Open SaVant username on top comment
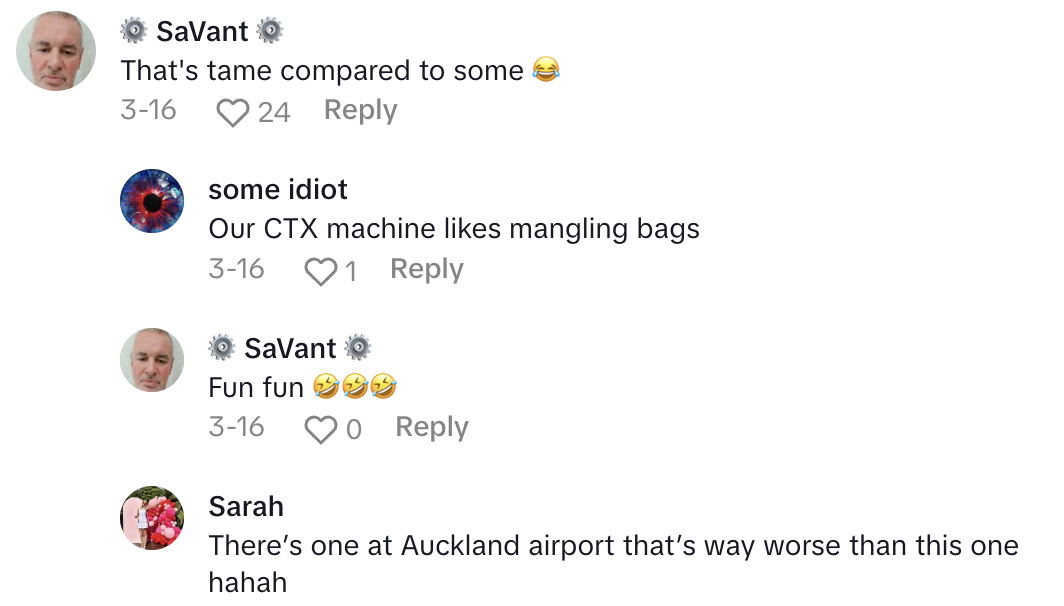This screenshot has height=606, width=1064. (x=202, y=32)
